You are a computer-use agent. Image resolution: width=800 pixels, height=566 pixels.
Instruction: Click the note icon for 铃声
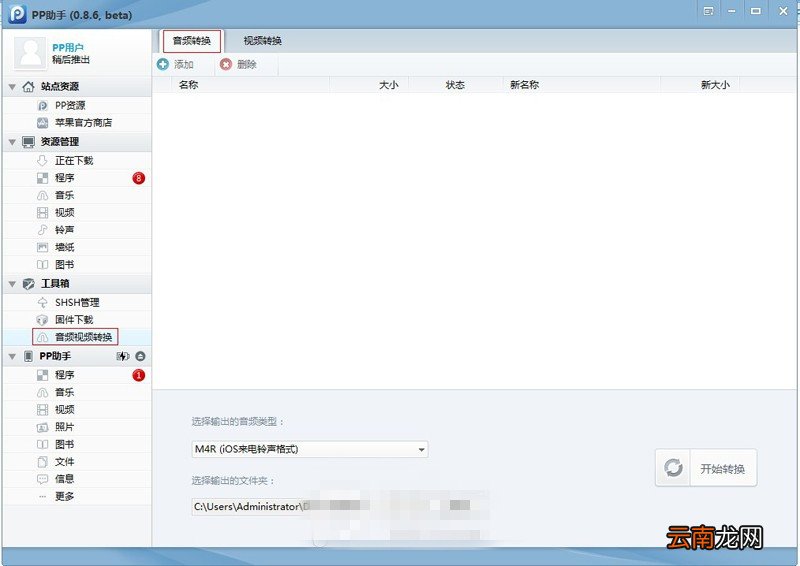[43, 230]
